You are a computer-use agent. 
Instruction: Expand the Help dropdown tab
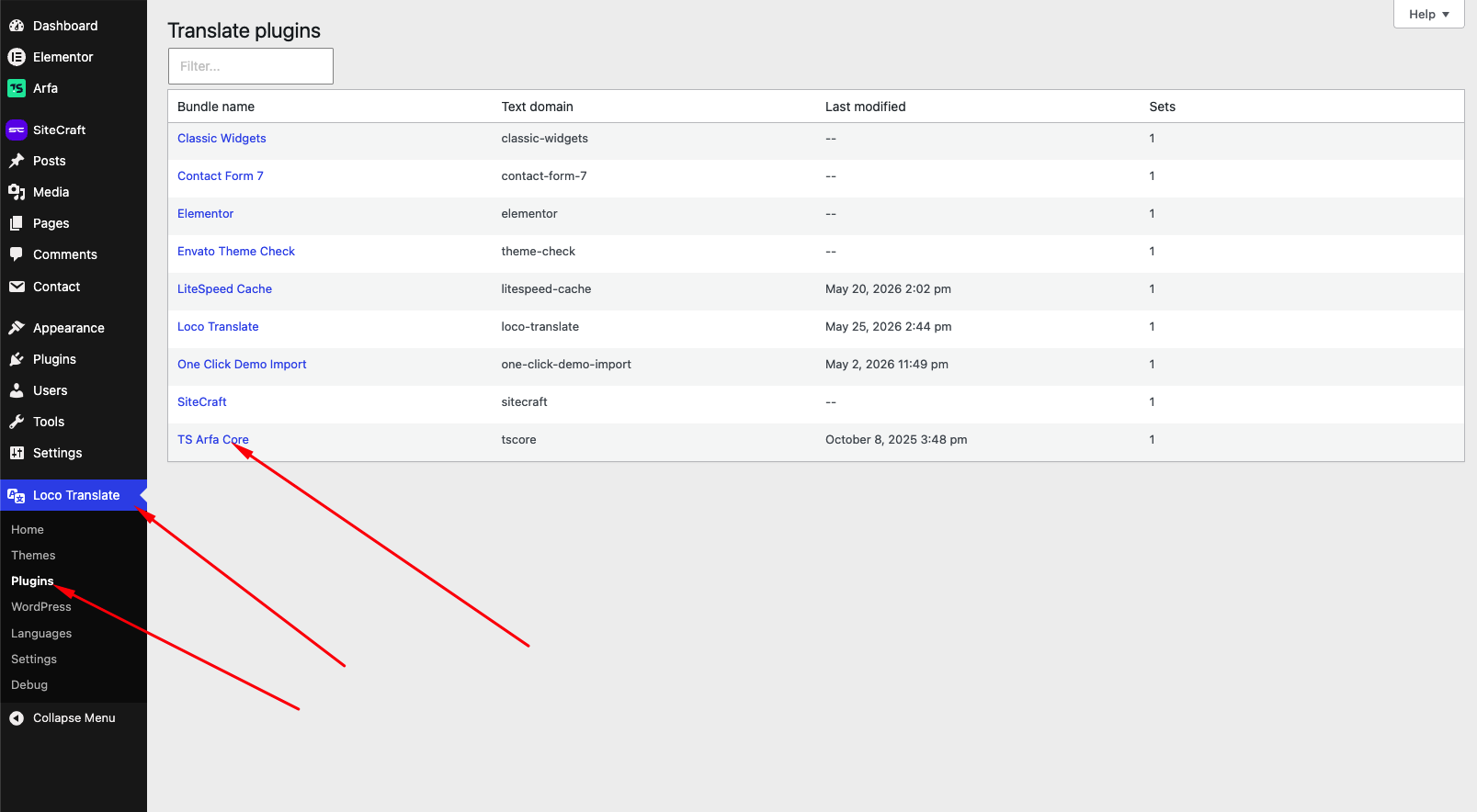click(1428, 14)
